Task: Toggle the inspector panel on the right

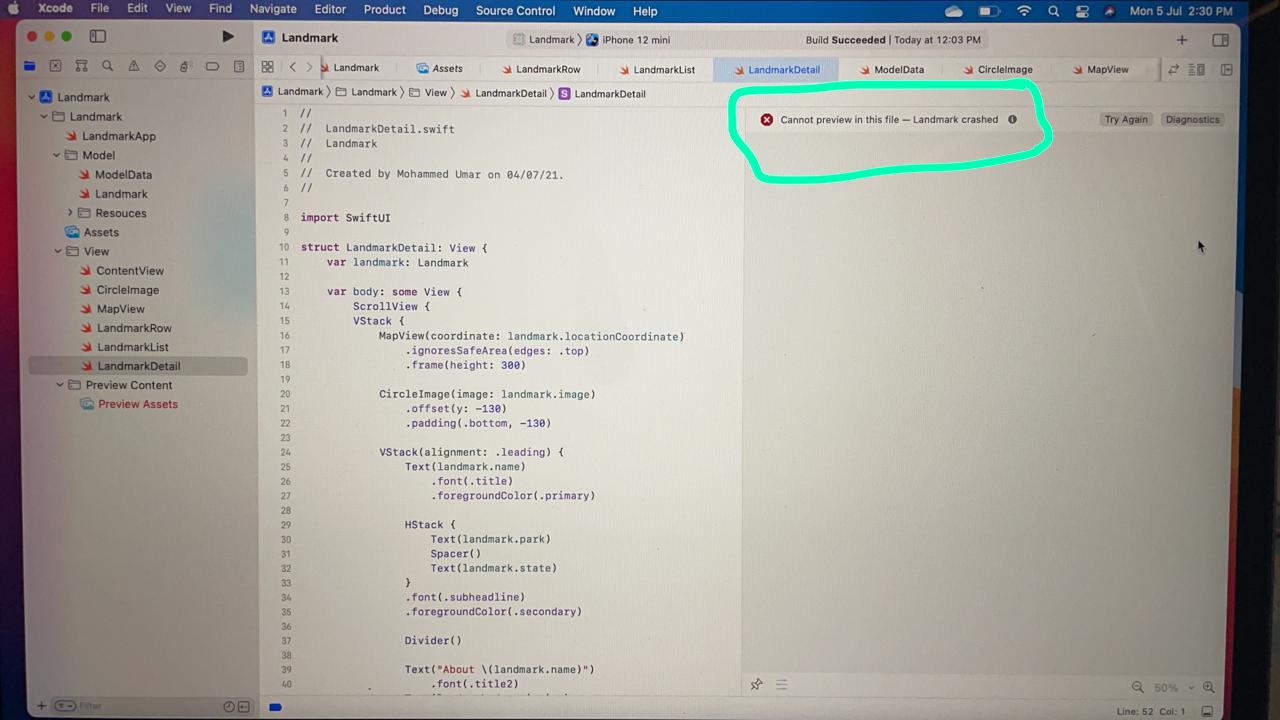Action: click(1220, 40)
